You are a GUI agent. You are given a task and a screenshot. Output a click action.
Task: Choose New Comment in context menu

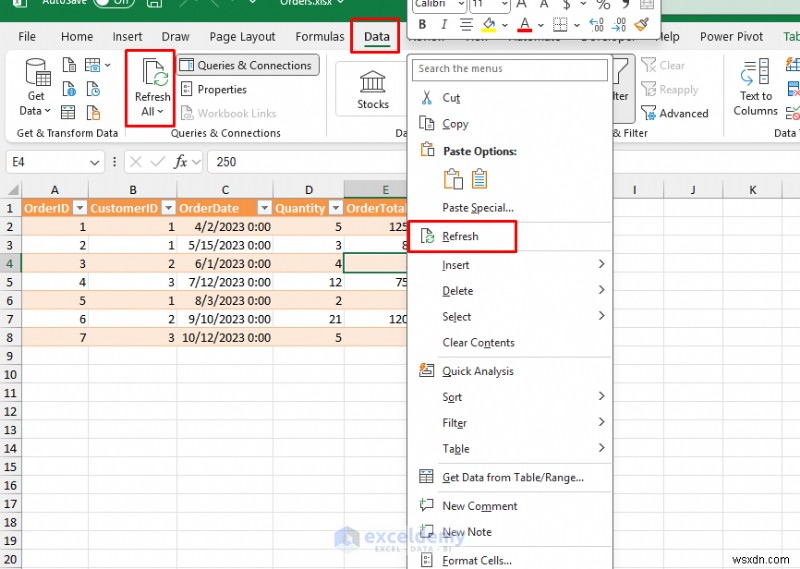tap(510, 506)
